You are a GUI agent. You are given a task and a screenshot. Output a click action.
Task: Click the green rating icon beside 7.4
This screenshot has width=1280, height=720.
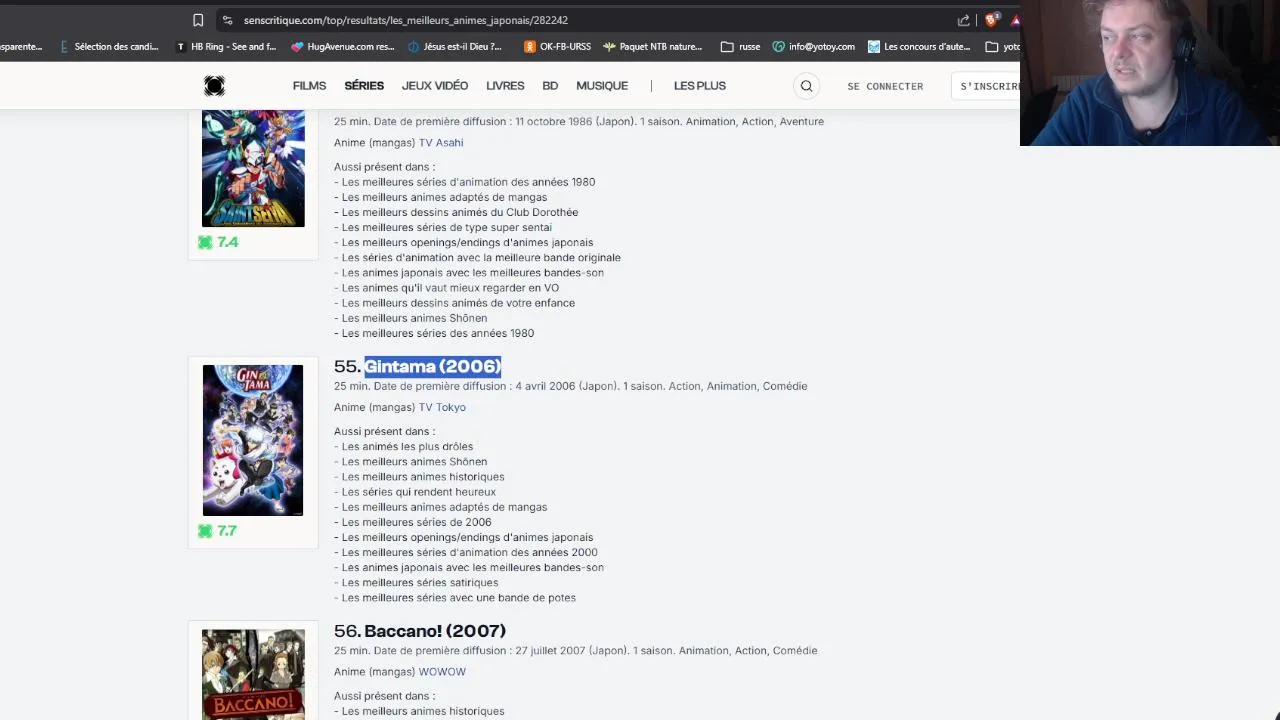point(205,242)
